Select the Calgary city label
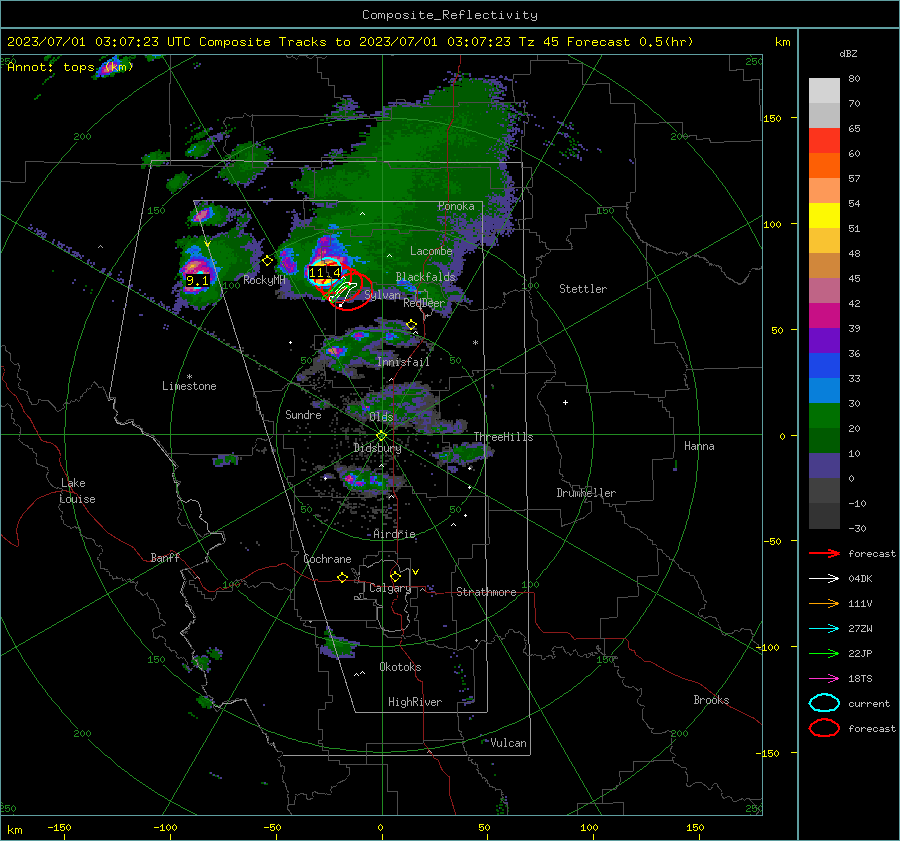900x841 pixels. [390, 588]
